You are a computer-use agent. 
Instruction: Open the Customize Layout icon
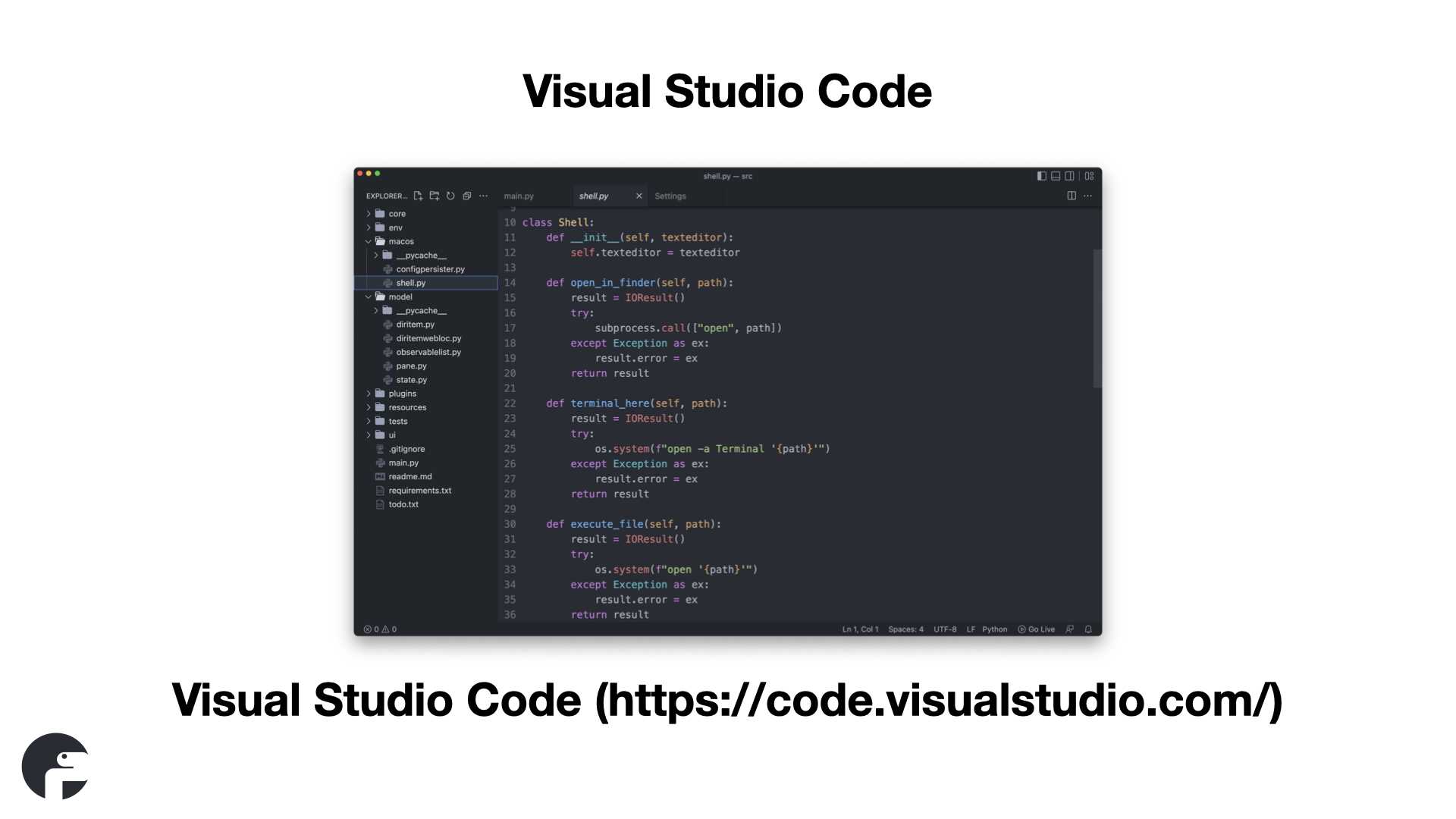coord(1089,176)
